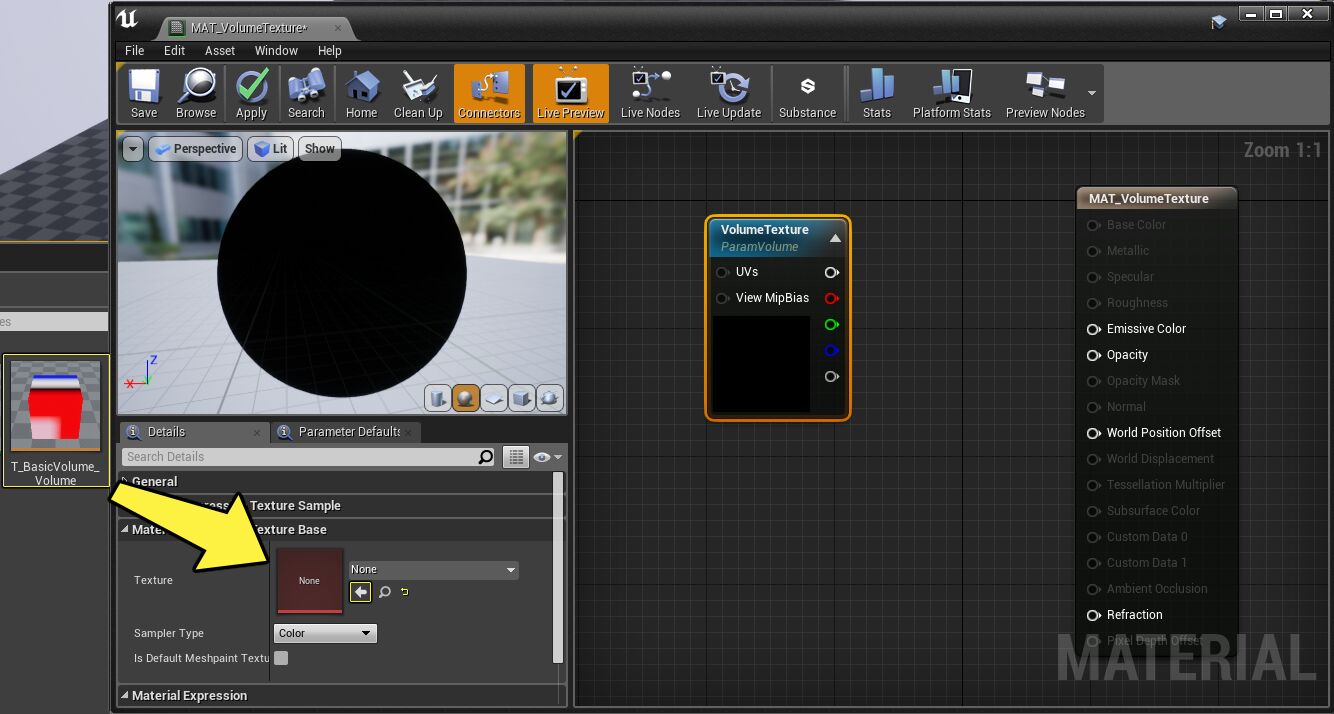Open the material Stats icon
This screenshot has width=1334, height=714.
(876, 94)
